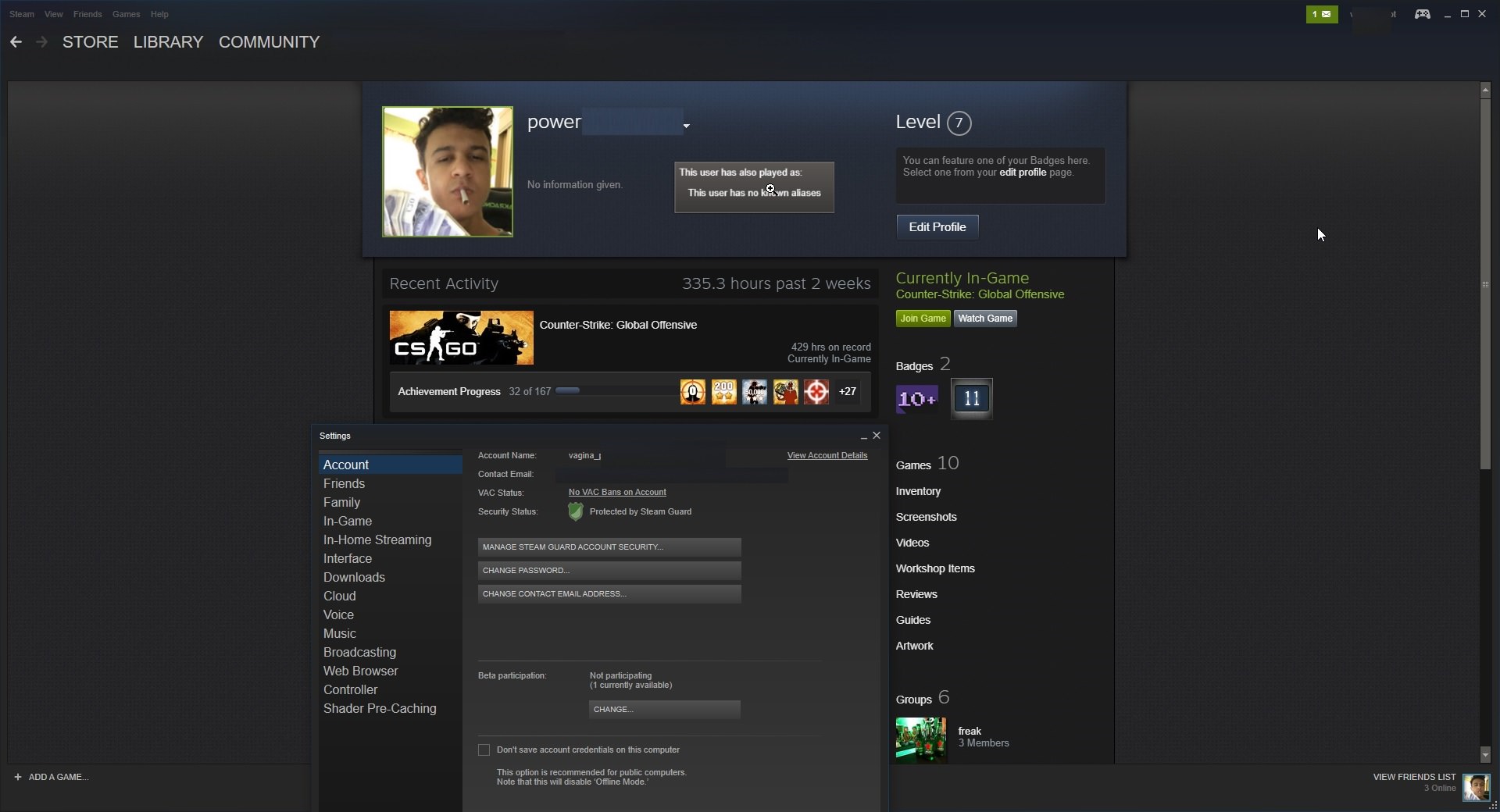Switch to the LIBRARY tab

click(x=168, y=42)
